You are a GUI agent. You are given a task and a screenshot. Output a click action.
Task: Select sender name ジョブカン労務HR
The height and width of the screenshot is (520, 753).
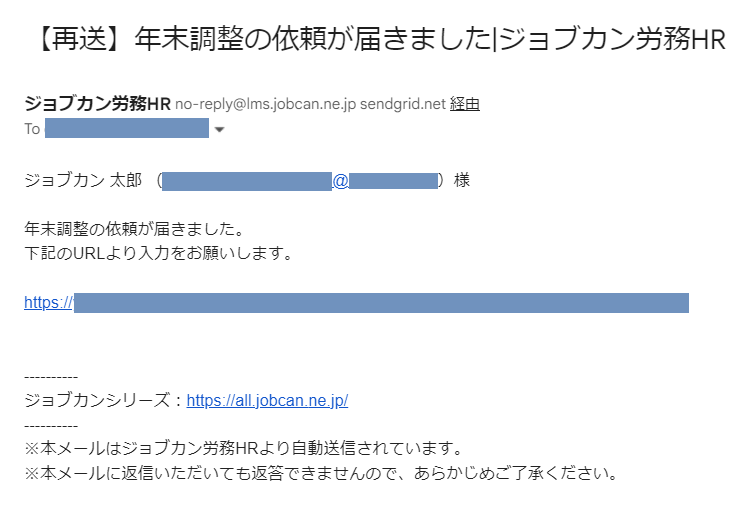(97, 104)
